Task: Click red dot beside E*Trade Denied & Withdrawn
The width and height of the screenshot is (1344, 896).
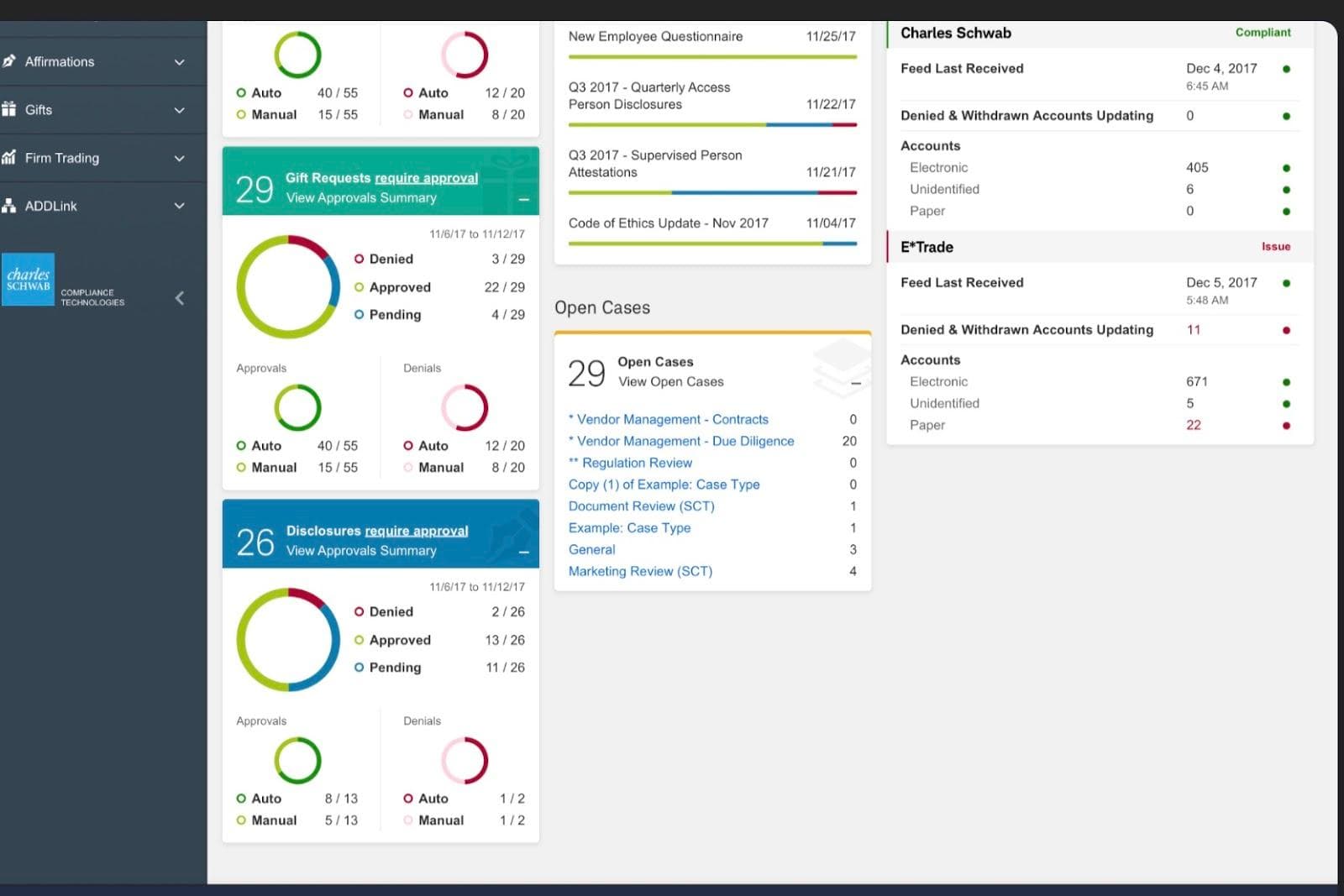Action: pyautogui.click(x=1286, y=330)
